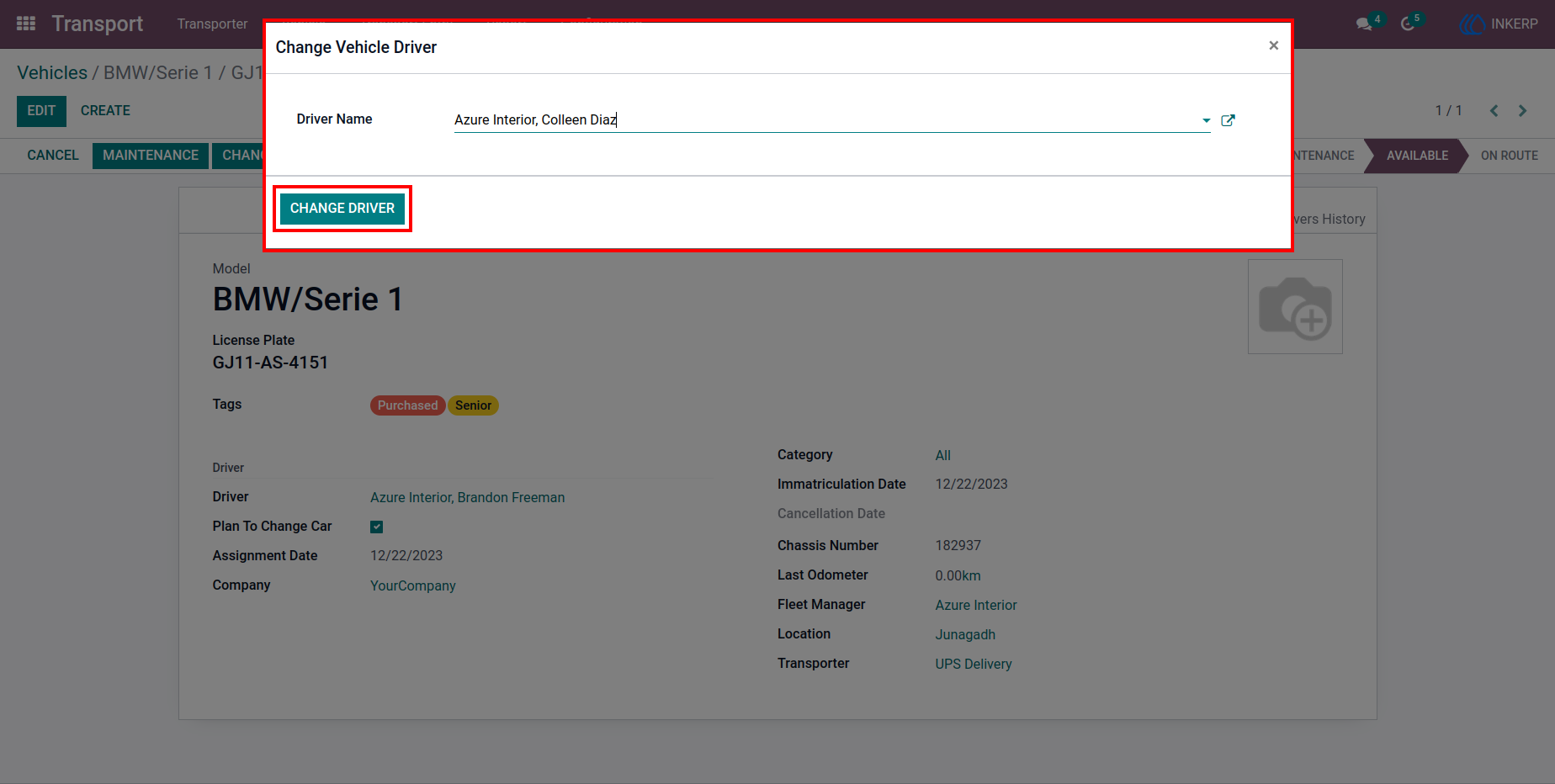
Task: Close the Change Vehicle Driver dialog
Action: (1274, 45)
